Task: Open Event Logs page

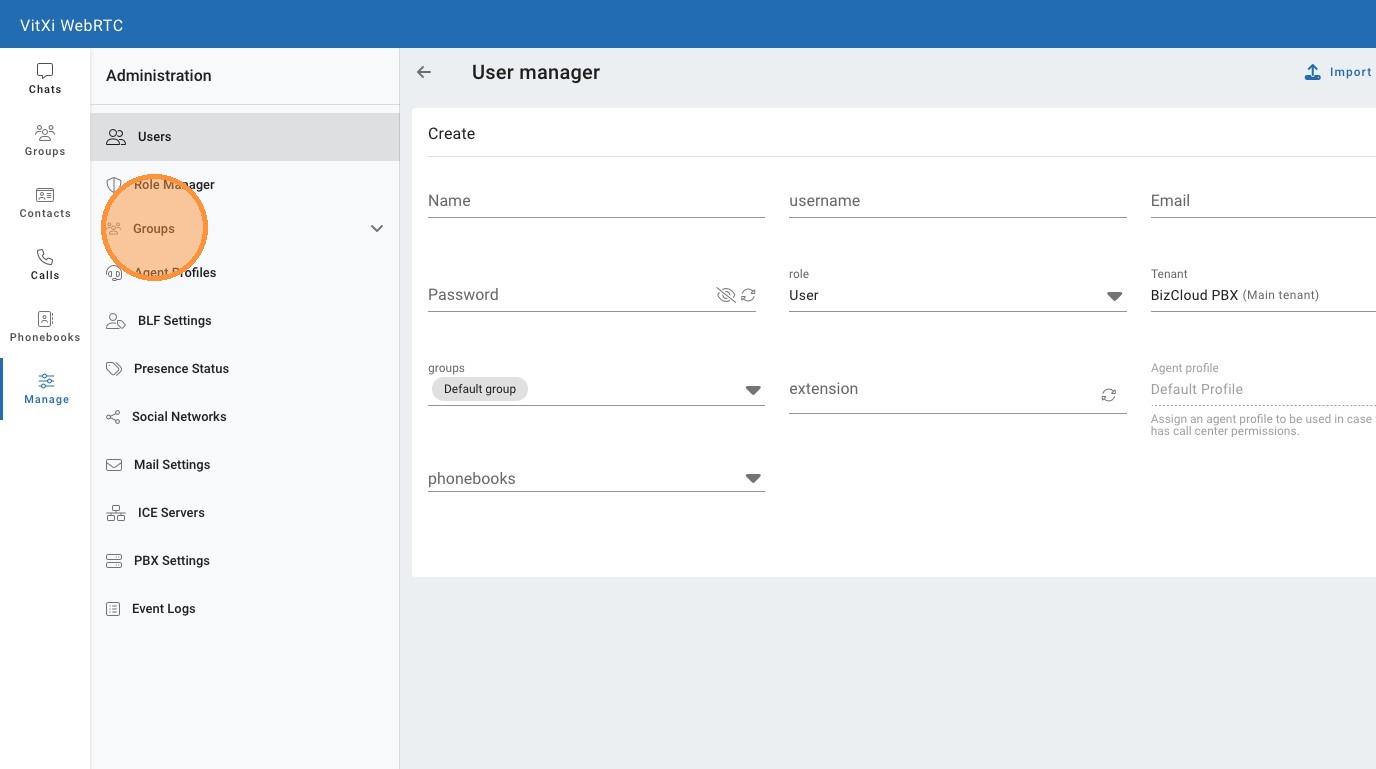Action: coord(163,609)
